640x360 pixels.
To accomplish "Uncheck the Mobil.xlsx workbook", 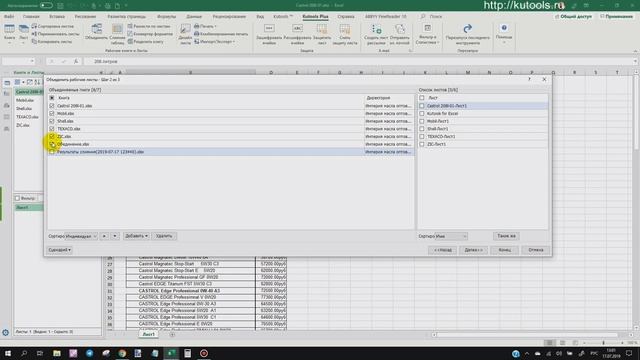I will (x=52, y=113).
